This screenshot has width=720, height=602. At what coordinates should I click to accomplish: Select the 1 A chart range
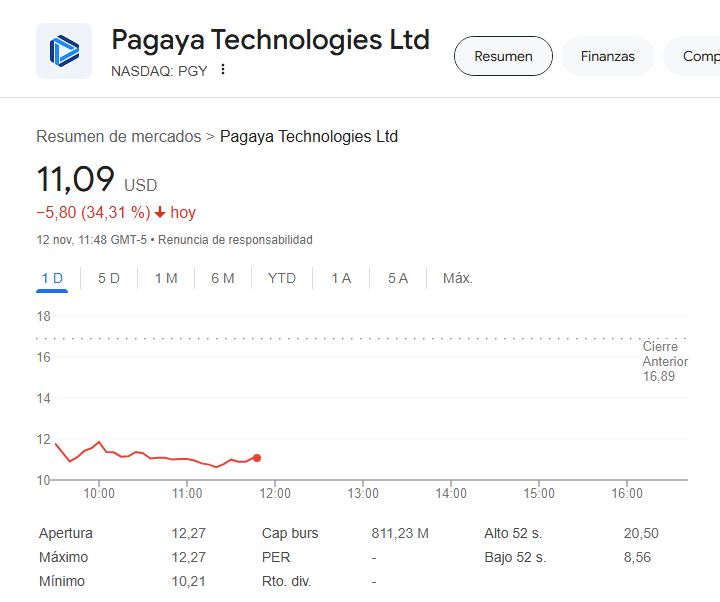tap(341, 278)
